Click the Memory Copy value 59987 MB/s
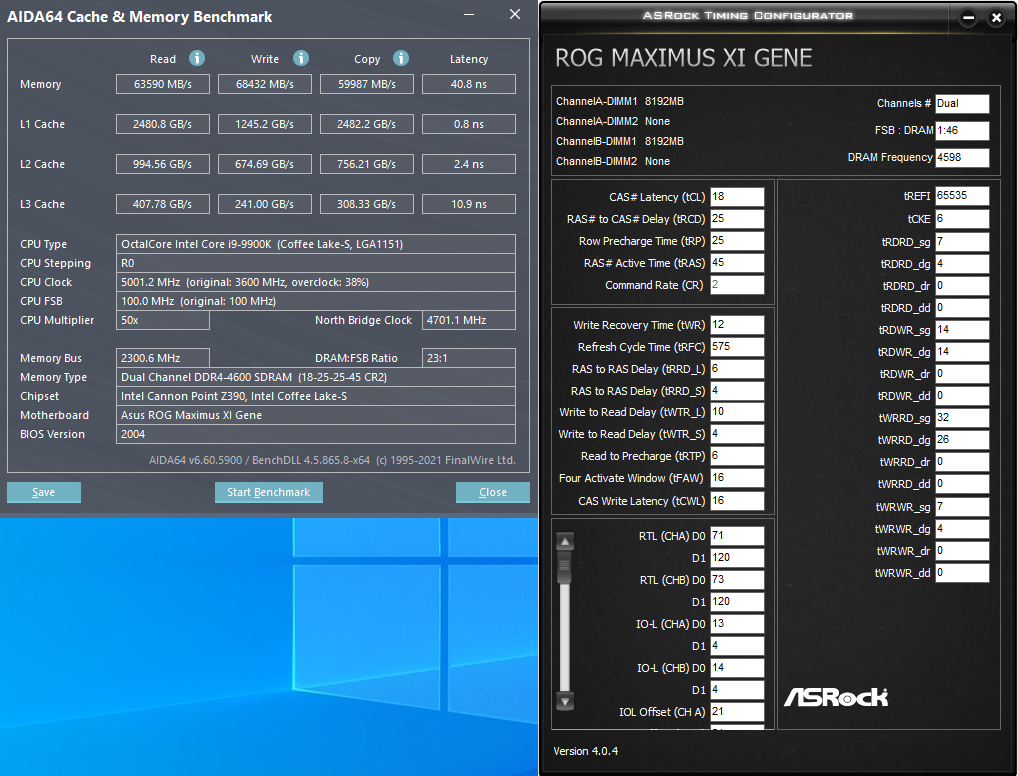Viewport: 1018px width, 776px height. click(x=367, y=84)
